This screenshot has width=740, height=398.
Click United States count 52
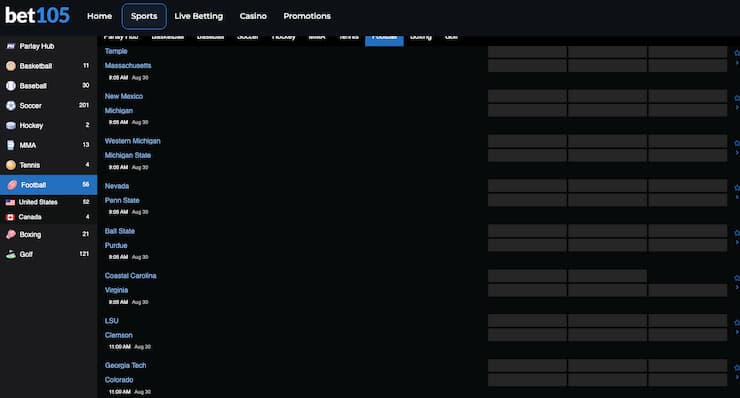pos(86,202)
